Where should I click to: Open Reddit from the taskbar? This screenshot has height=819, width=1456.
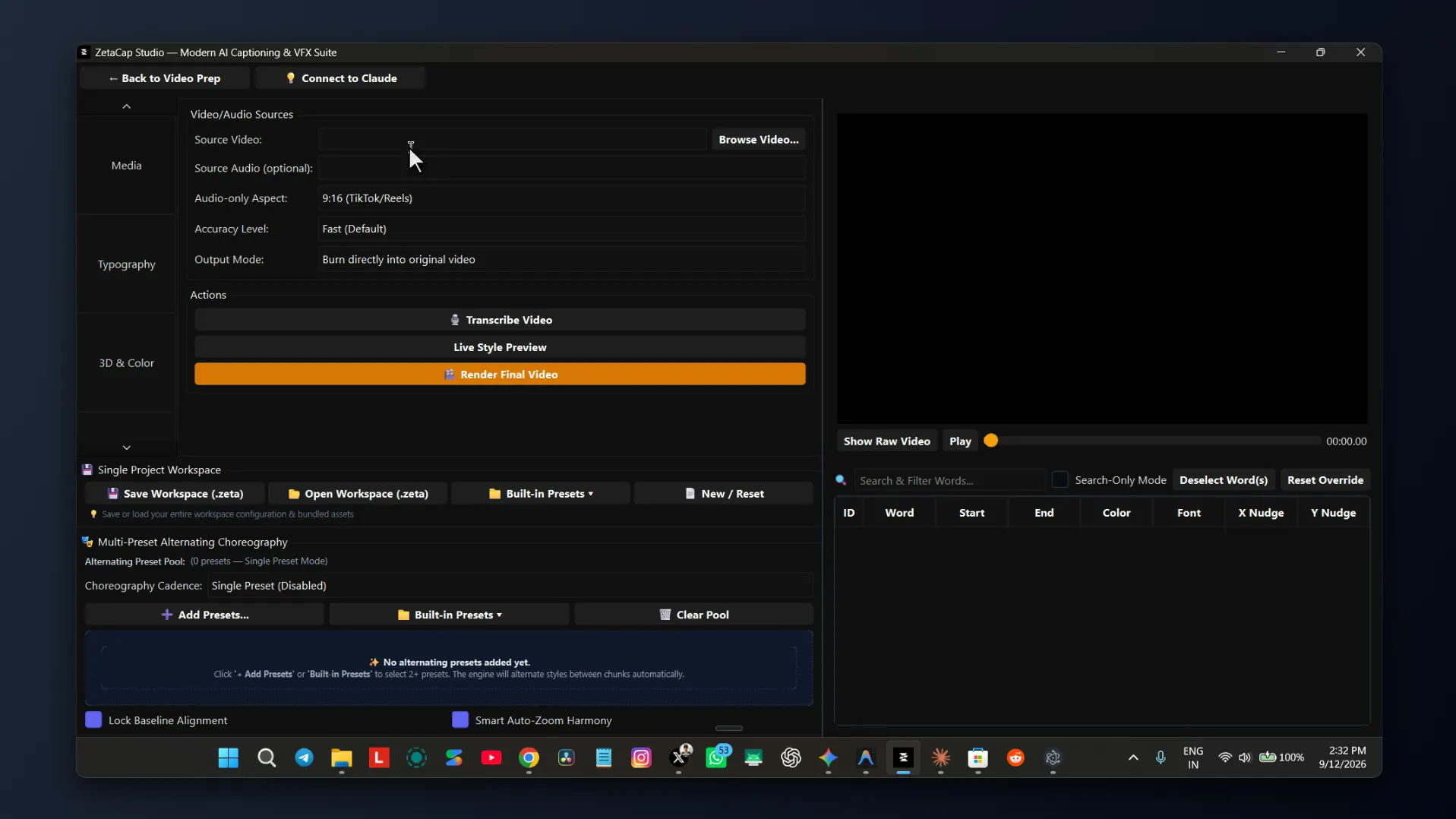(x=1015, y=757)
